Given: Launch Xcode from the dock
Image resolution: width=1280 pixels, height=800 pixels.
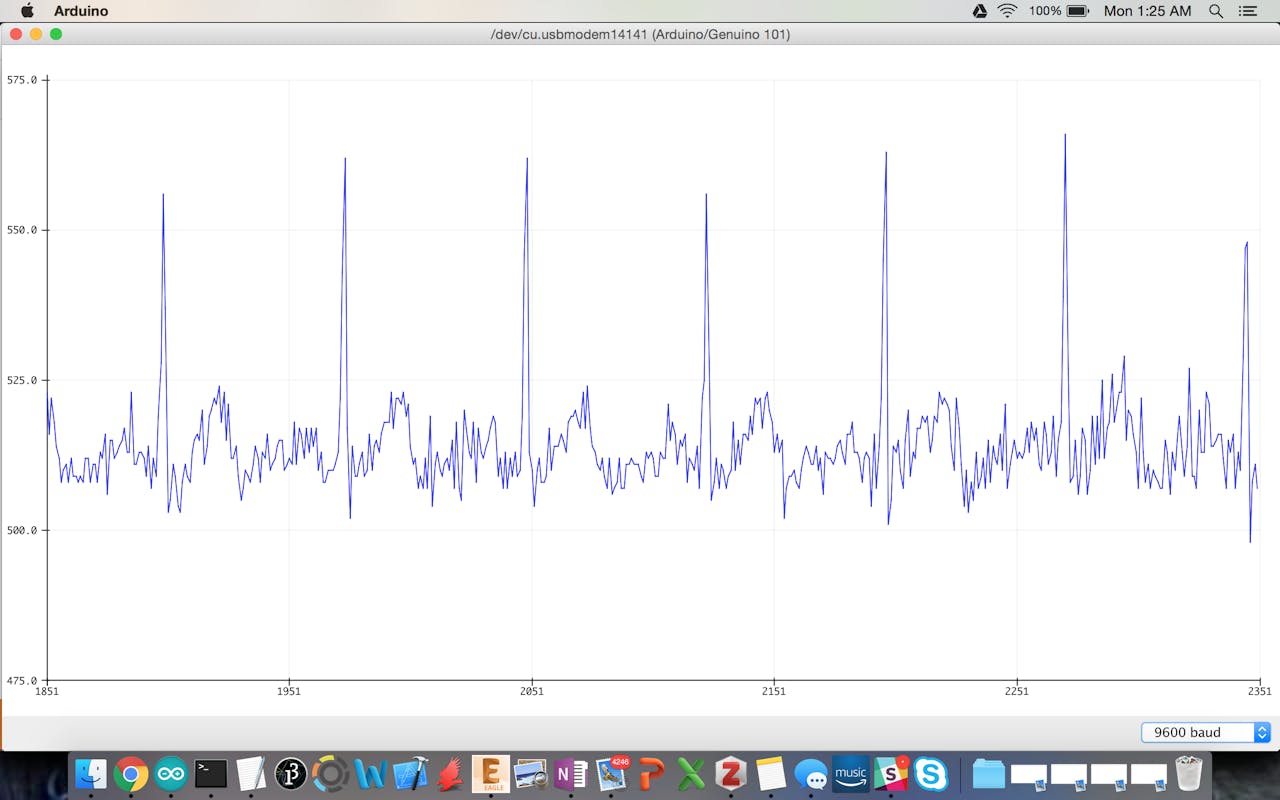Looking at the screenshot, I should click(410, 773).
